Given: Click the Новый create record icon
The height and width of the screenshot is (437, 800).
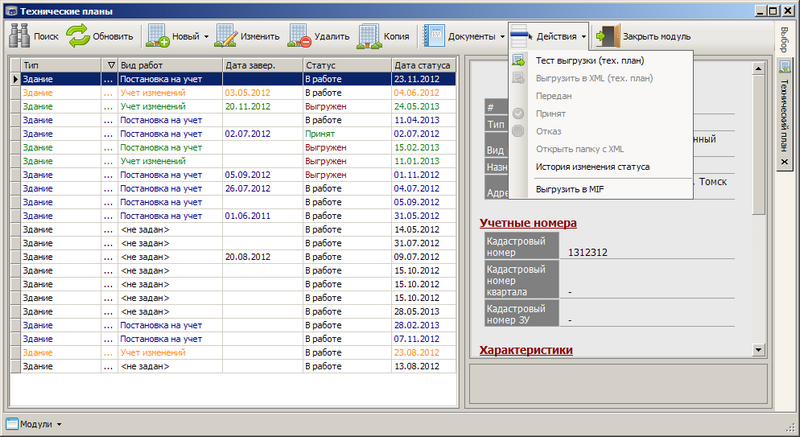Looking at the screenshot, I should coord(158,37).
